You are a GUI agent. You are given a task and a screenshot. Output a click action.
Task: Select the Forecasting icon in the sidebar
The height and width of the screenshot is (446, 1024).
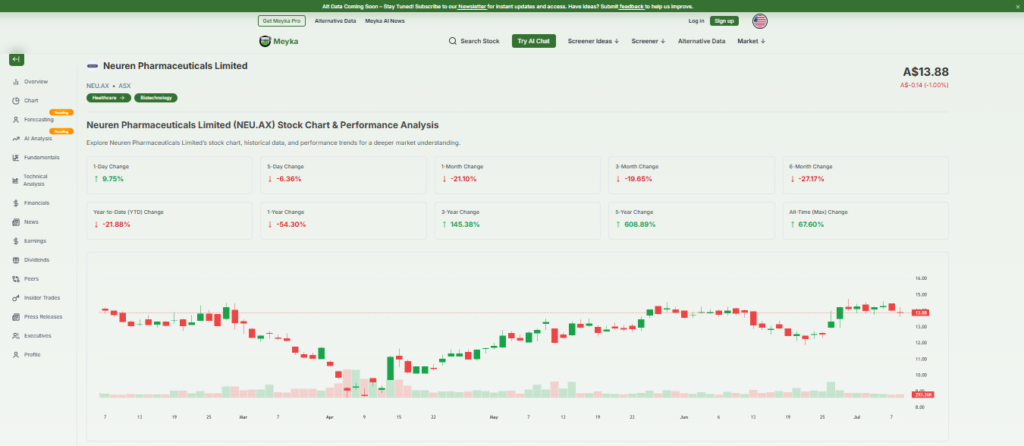pos(16,119)
